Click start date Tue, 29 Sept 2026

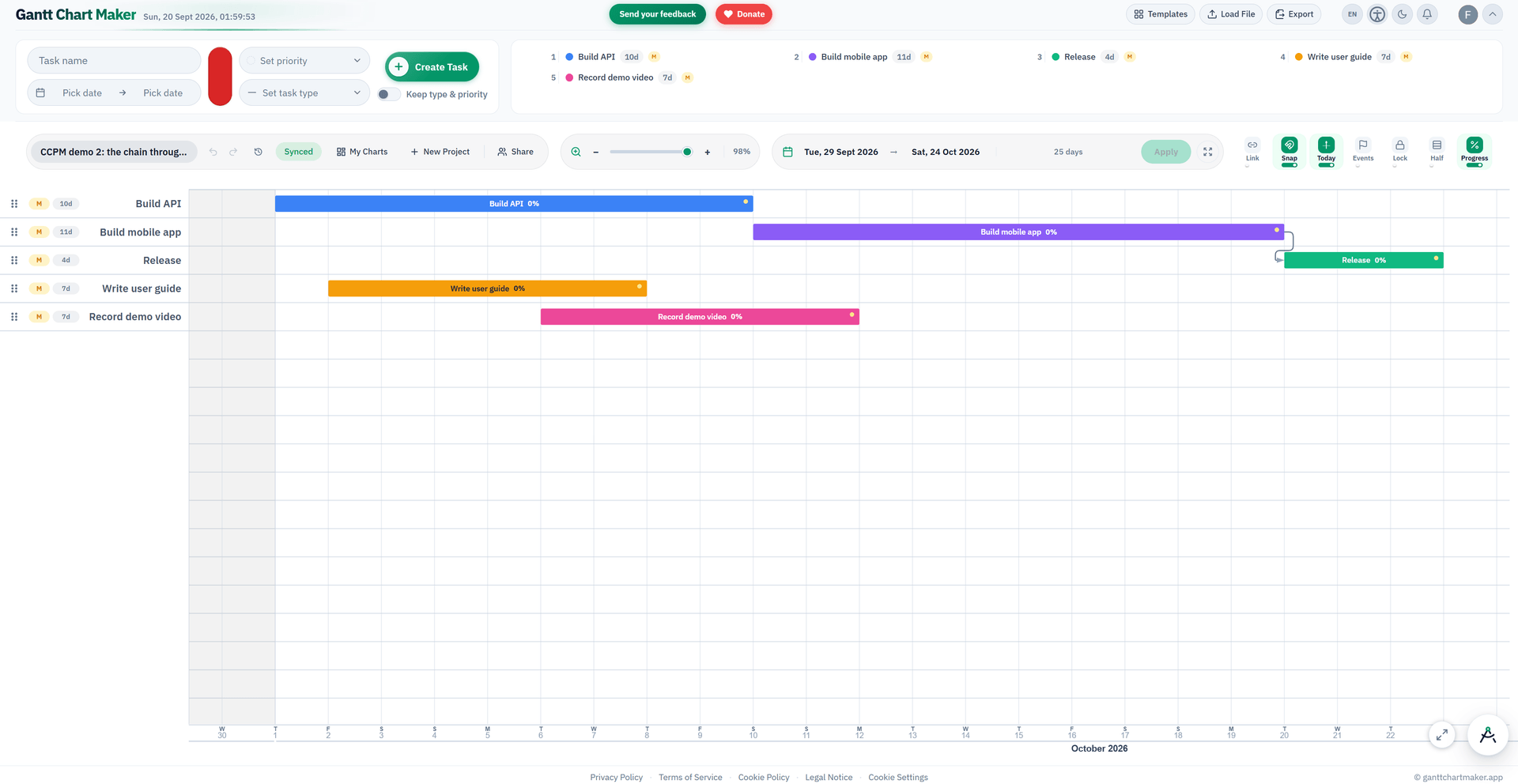(841, 152)
